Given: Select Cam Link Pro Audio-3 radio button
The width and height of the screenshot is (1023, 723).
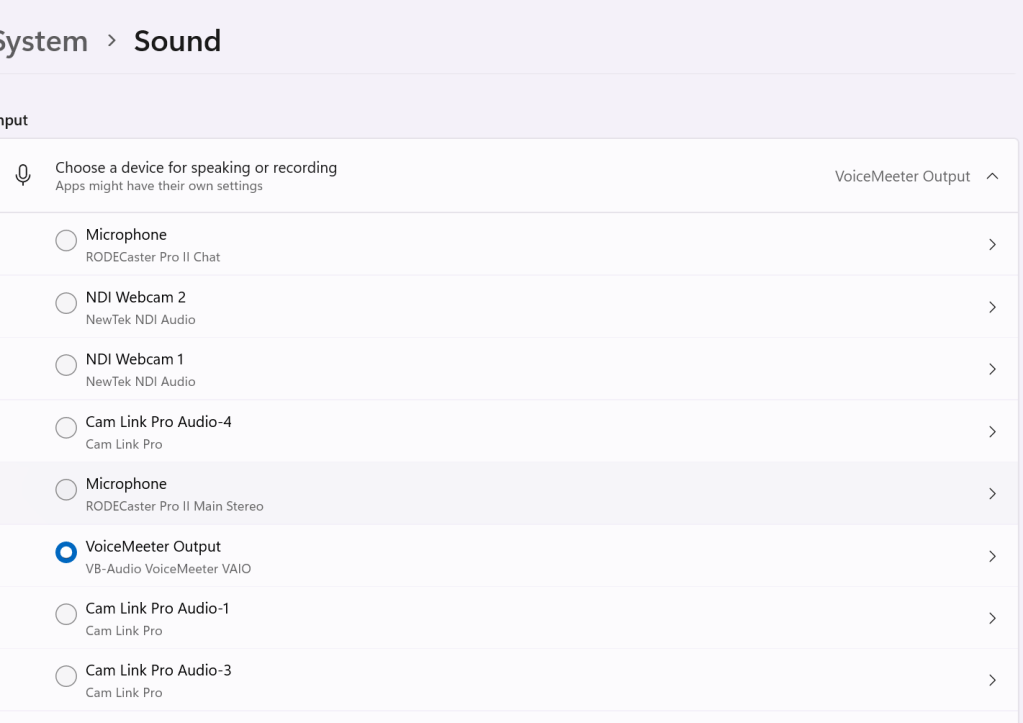Looking at the screenshot, I should tap(66, 676).
